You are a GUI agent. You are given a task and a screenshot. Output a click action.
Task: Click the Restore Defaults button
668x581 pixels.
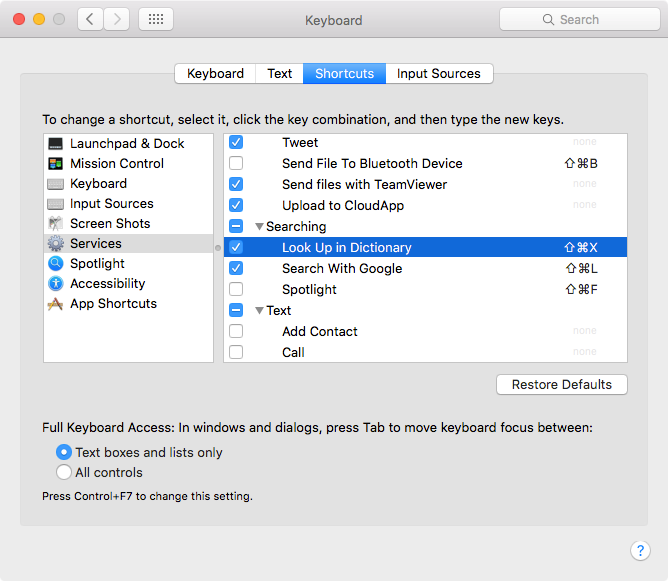(561, 385)
